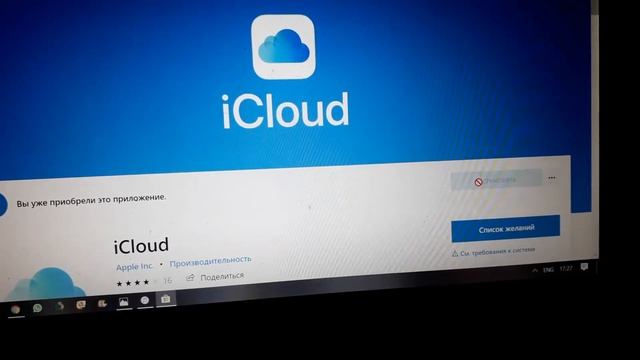Click the 'Вы уже приобрели это приложение' message
Screen dimensions: 640x360
[91, 200]
